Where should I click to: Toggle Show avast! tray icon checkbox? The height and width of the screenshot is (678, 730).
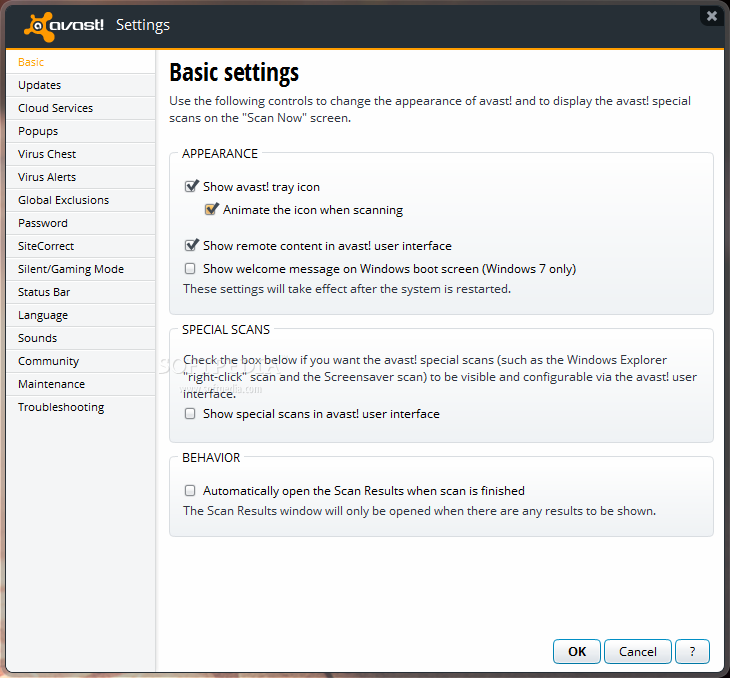point(191,187)
